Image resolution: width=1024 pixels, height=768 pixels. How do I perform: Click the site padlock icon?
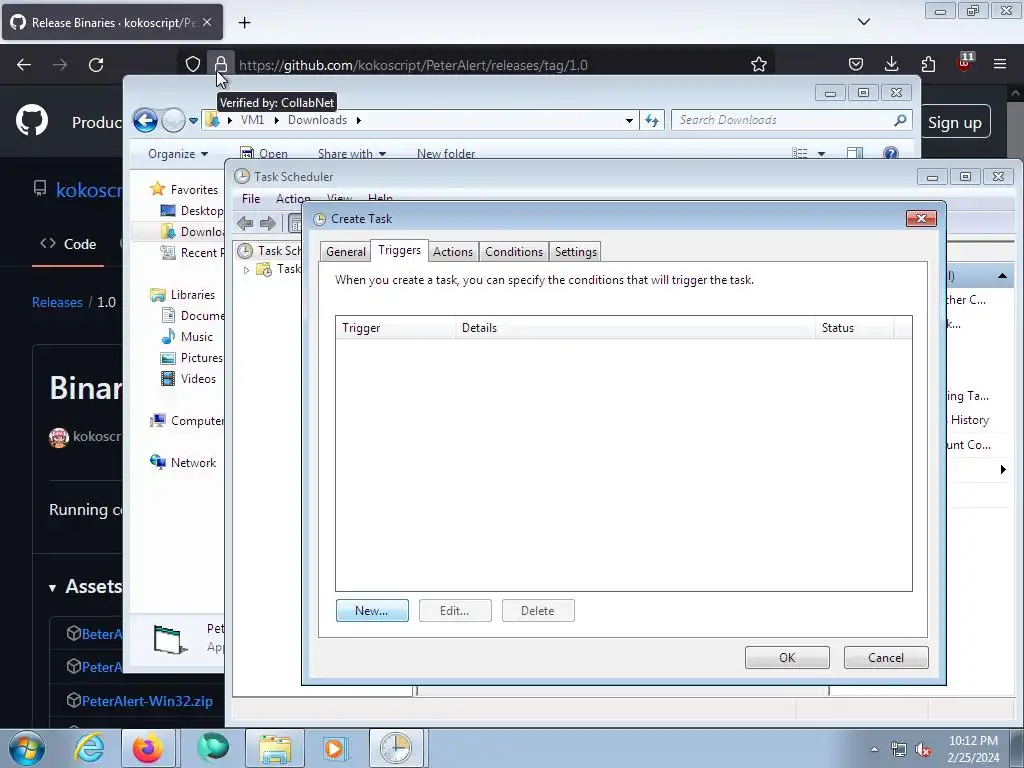[221, 64]
